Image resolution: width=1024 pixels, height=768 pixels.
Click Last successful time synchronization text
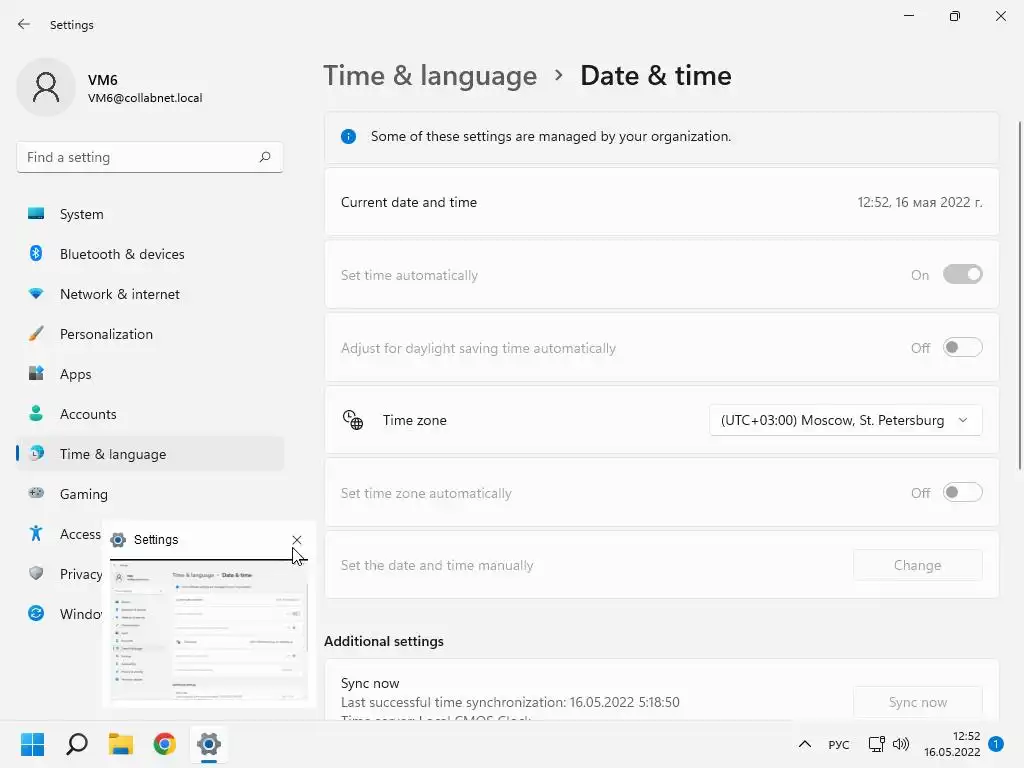click(x=510, y=702)
